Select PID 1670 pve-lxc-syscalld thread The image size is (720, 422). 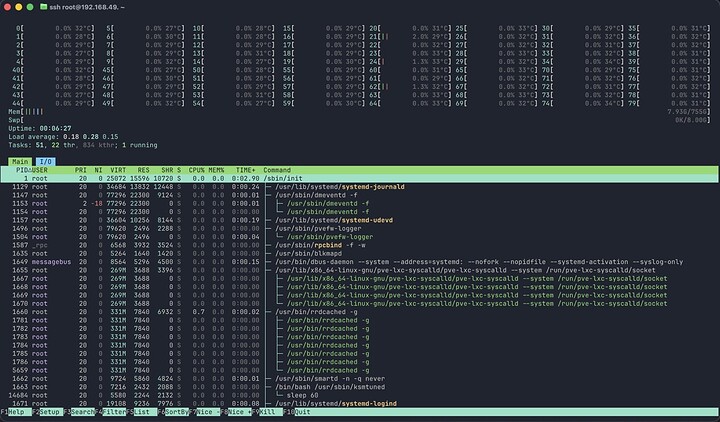coord(360,304)
